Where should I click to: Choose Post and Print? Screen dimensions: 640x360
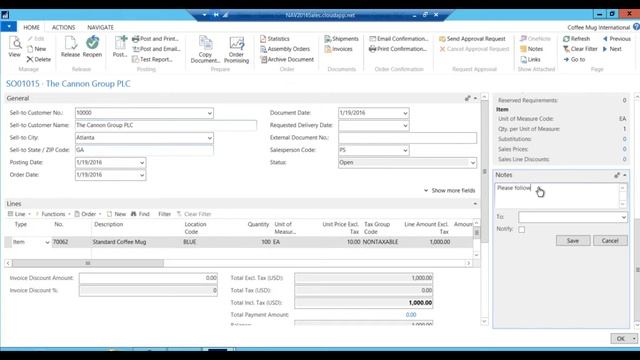[x=155, y=39]
